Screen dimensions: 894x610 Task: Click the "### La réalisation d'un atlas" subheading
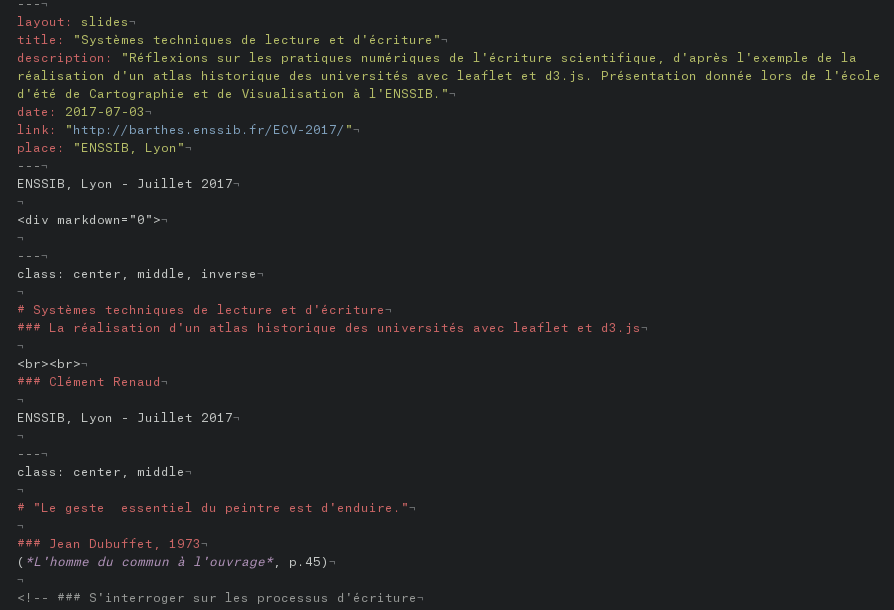point(328,328)
